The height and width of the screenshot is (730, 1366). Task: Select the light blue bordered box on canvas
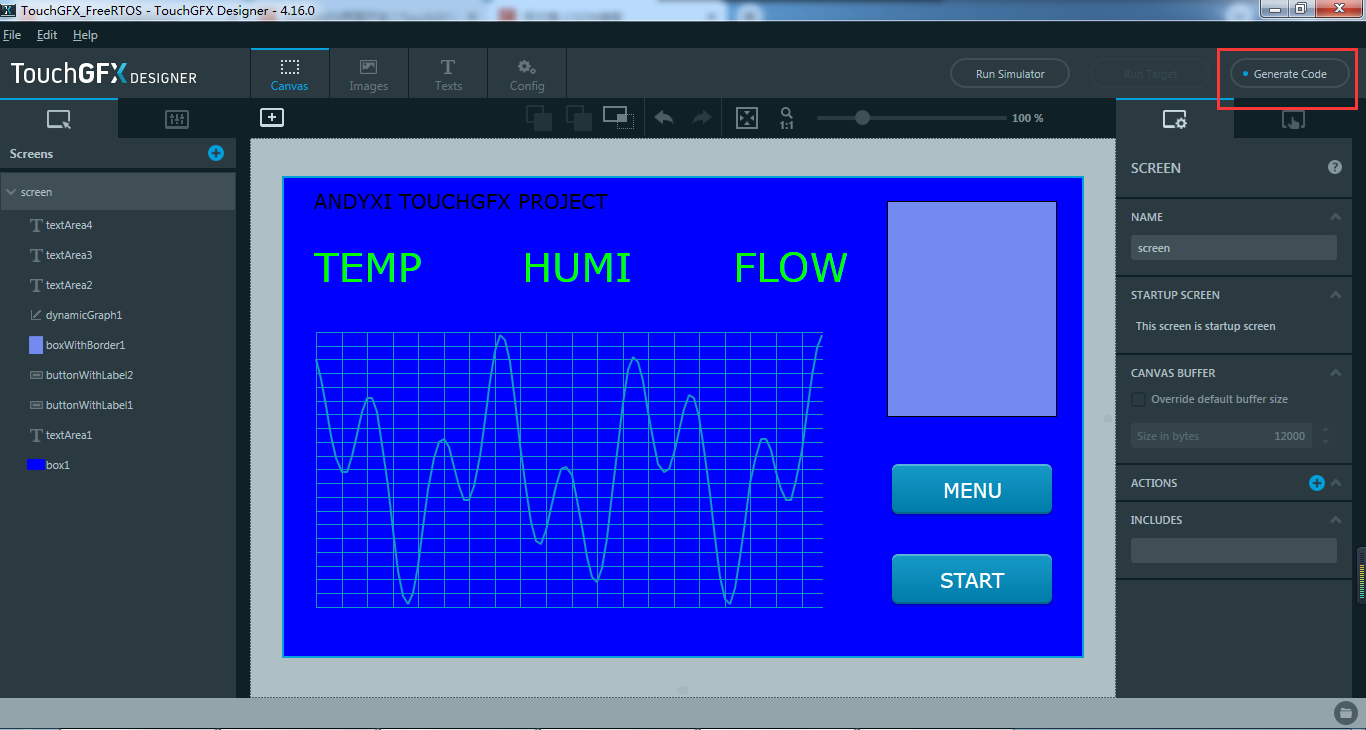972,309
